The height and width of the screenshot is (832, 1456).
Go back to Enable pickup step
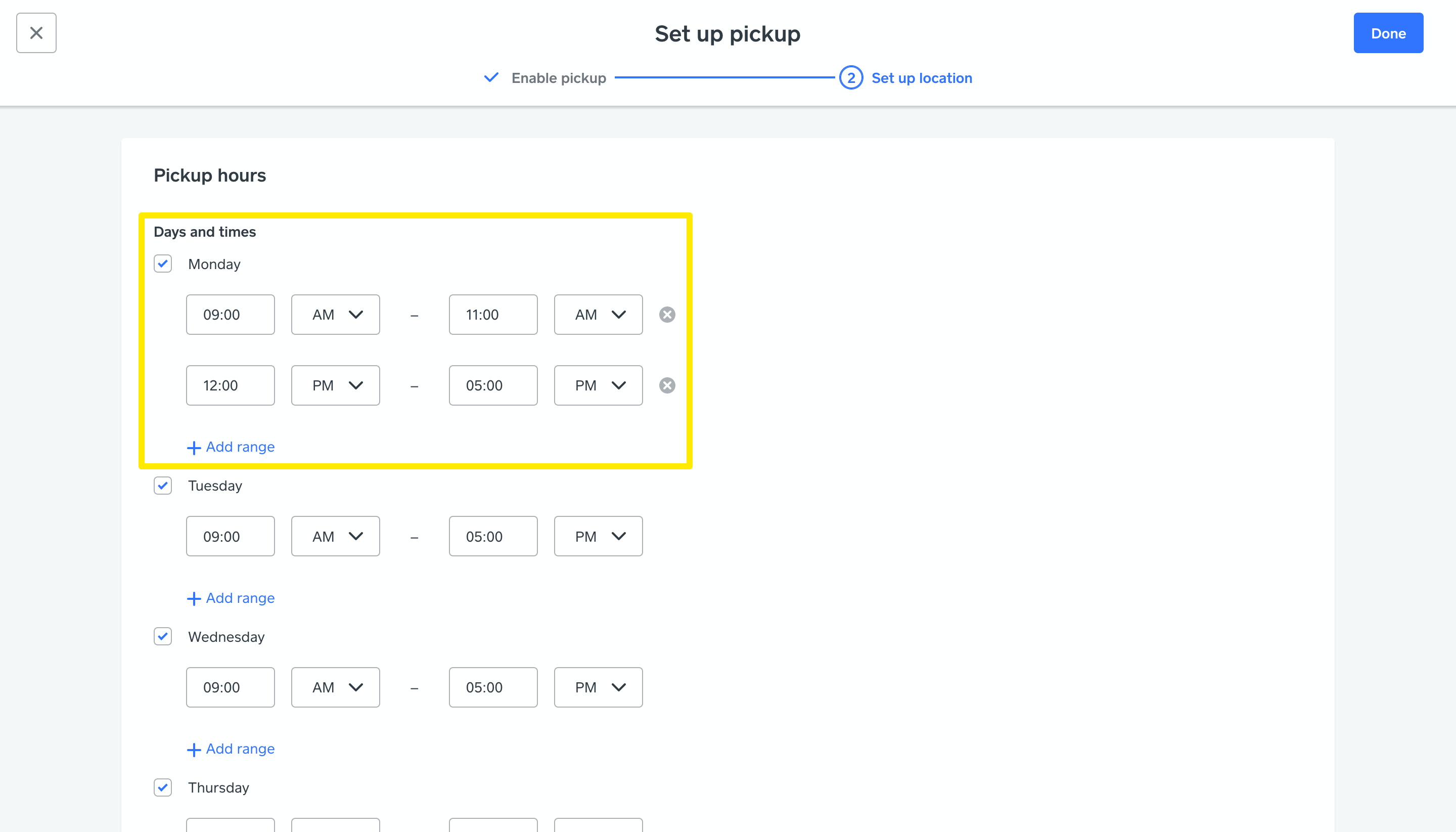[x=558, y=78]
